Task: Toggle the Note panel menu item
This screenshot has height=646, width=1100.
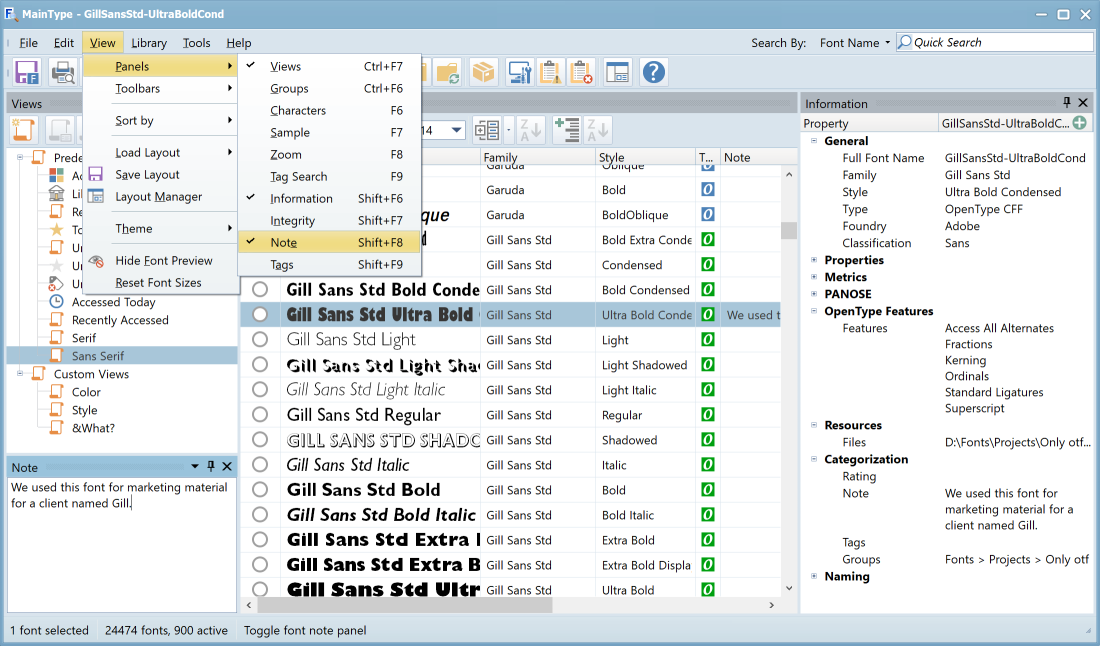Action: coord(329,243)
